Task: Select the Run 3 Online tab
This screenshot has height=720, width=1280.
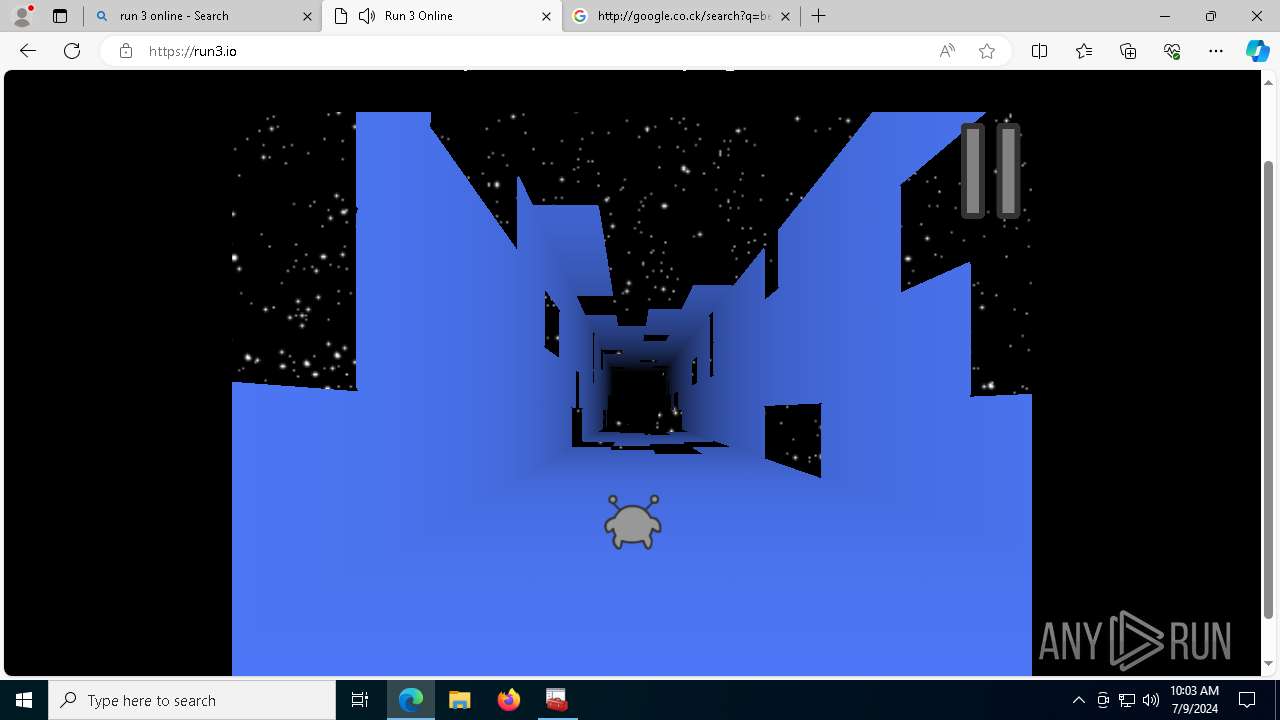Action: coord(442,16)
